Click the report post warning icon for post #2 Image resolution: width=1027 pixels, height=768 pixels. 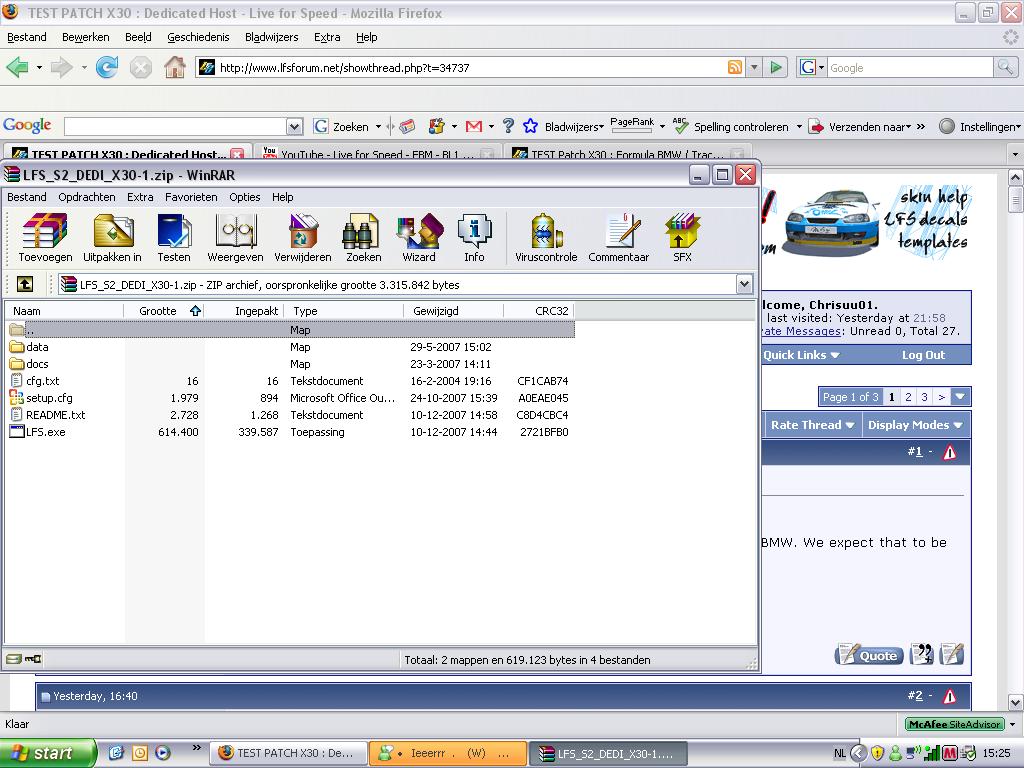coord(949,697)
